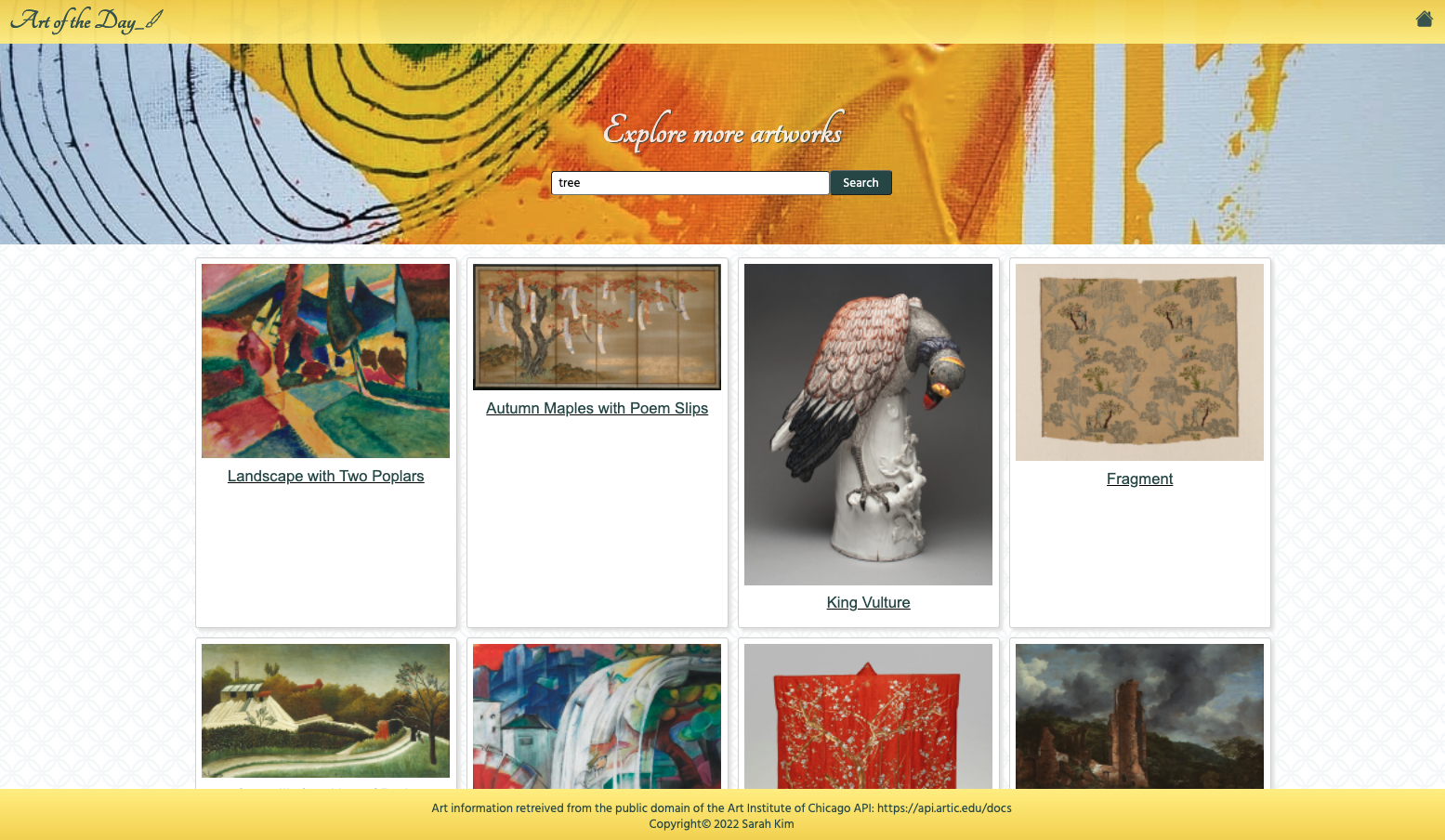Screen dimensions: 1445x840
Task: Select the colorful waterfall abstract painting thumbnail
Action: (597, 716)
